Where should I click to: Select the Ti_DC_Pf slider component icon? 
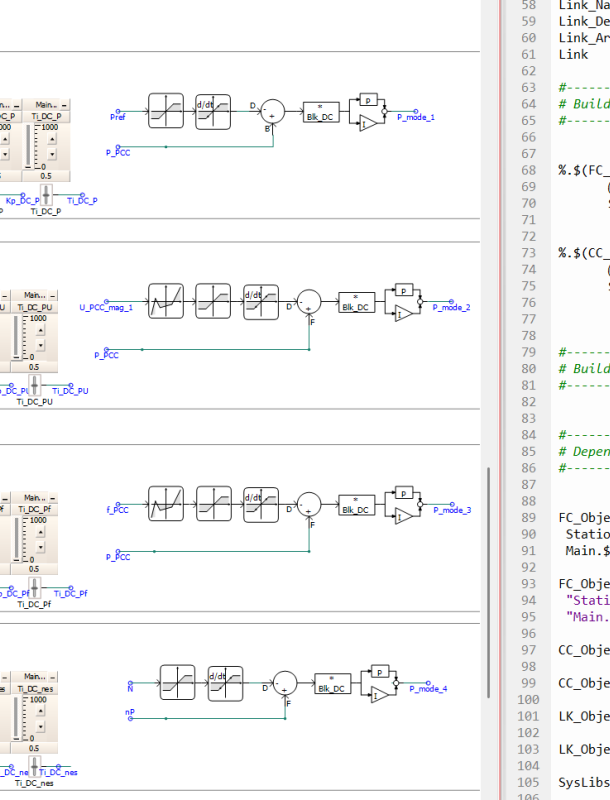[34, 588]
